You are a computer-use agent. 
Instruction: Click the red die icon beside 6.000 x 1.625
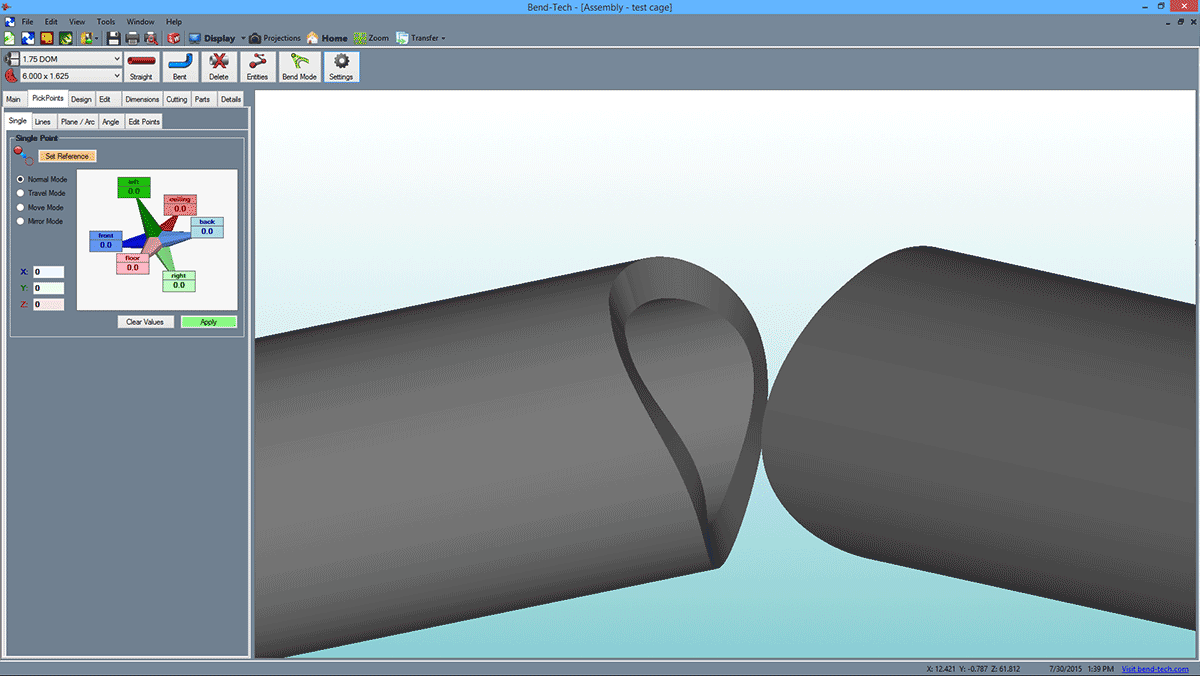(x=10, y=75)
